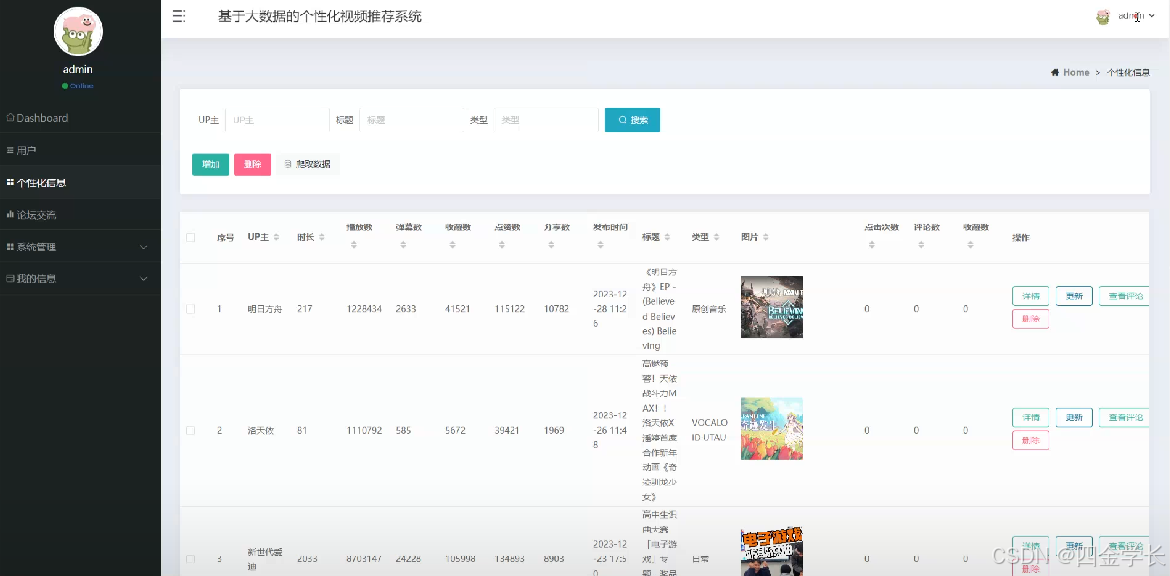Screen dimensions: 1170x576
Task: Click the 爬取数据 button
Action: (x=307, y=164)
